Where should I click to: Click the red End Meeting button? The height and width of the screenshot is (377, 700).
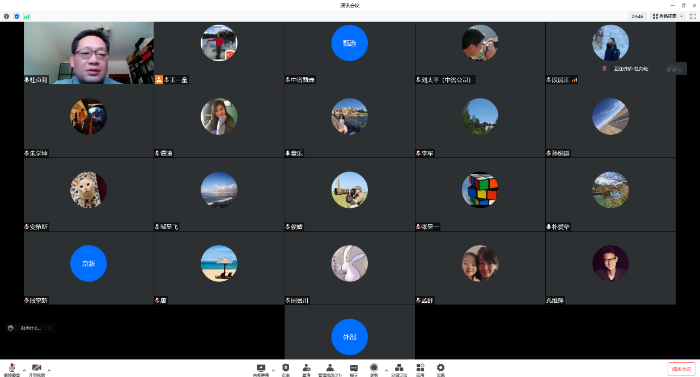(x=681, y=369)
